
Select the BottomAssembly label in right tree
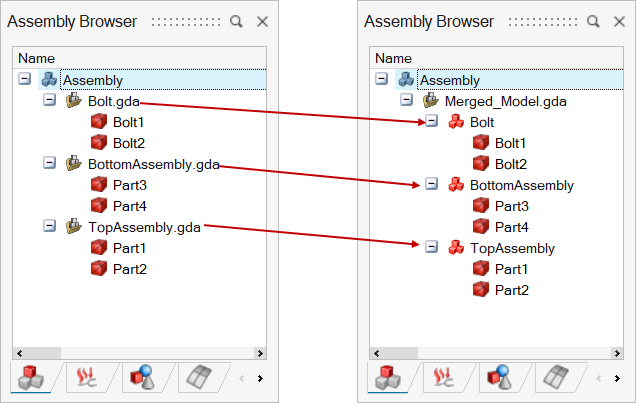tap(522, 185)
